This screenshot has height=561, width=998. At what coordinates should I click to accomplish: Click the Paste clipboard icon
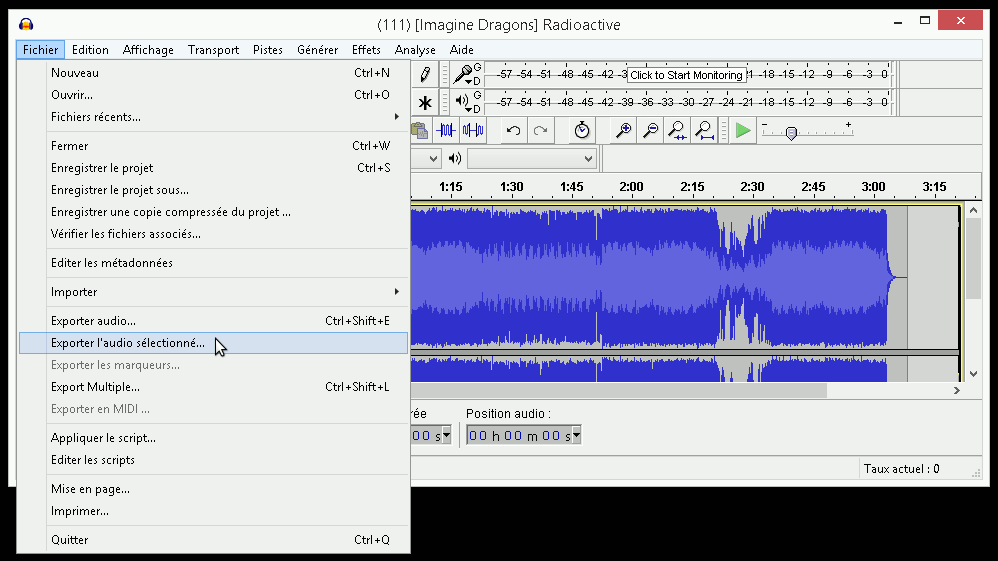point(419,131)
